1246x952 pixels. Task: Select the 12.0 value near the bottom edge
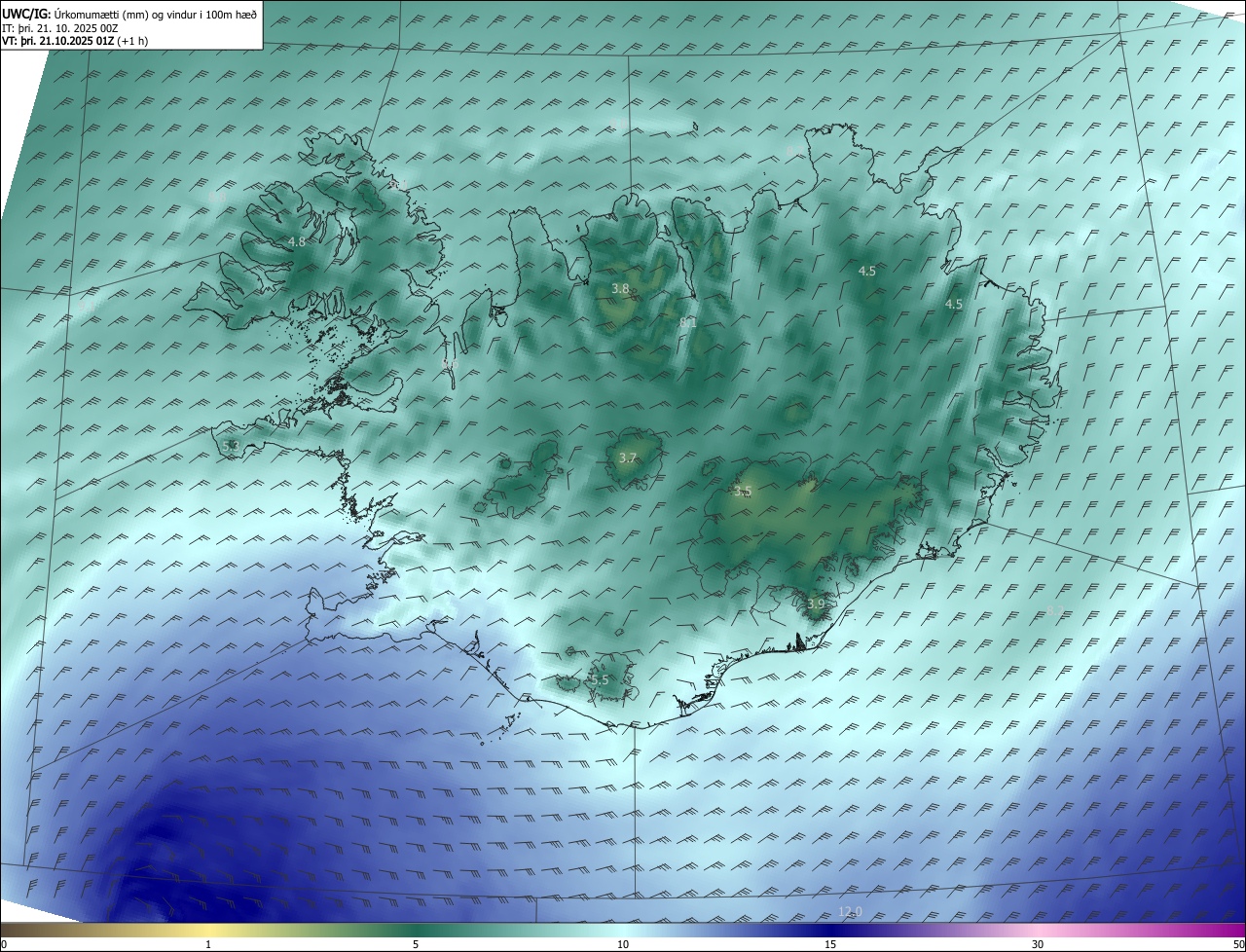tap(850, 911)
